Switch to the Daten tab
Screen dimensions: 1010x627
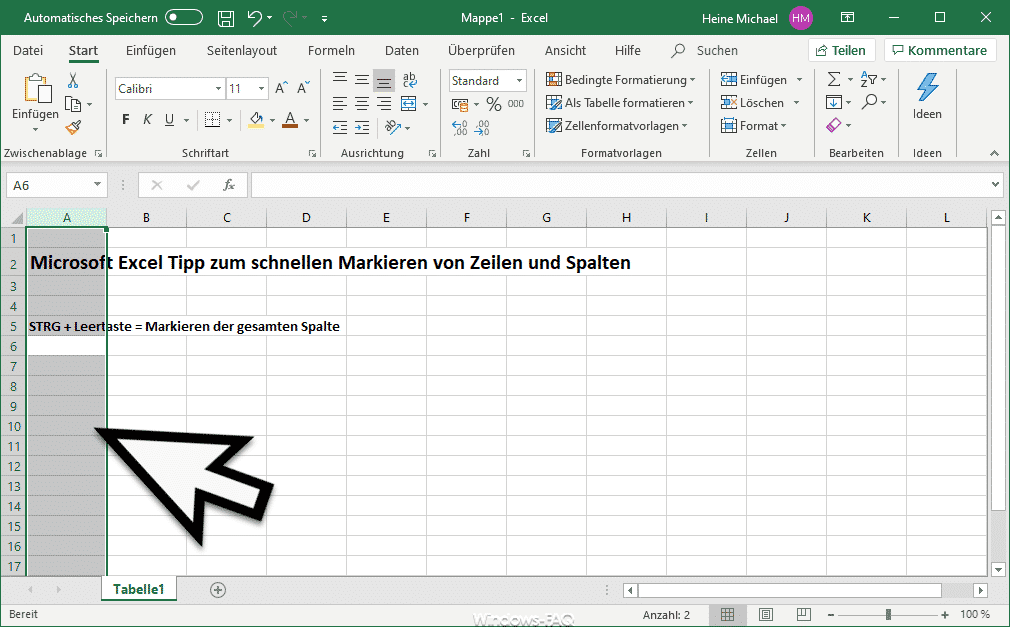402,50
